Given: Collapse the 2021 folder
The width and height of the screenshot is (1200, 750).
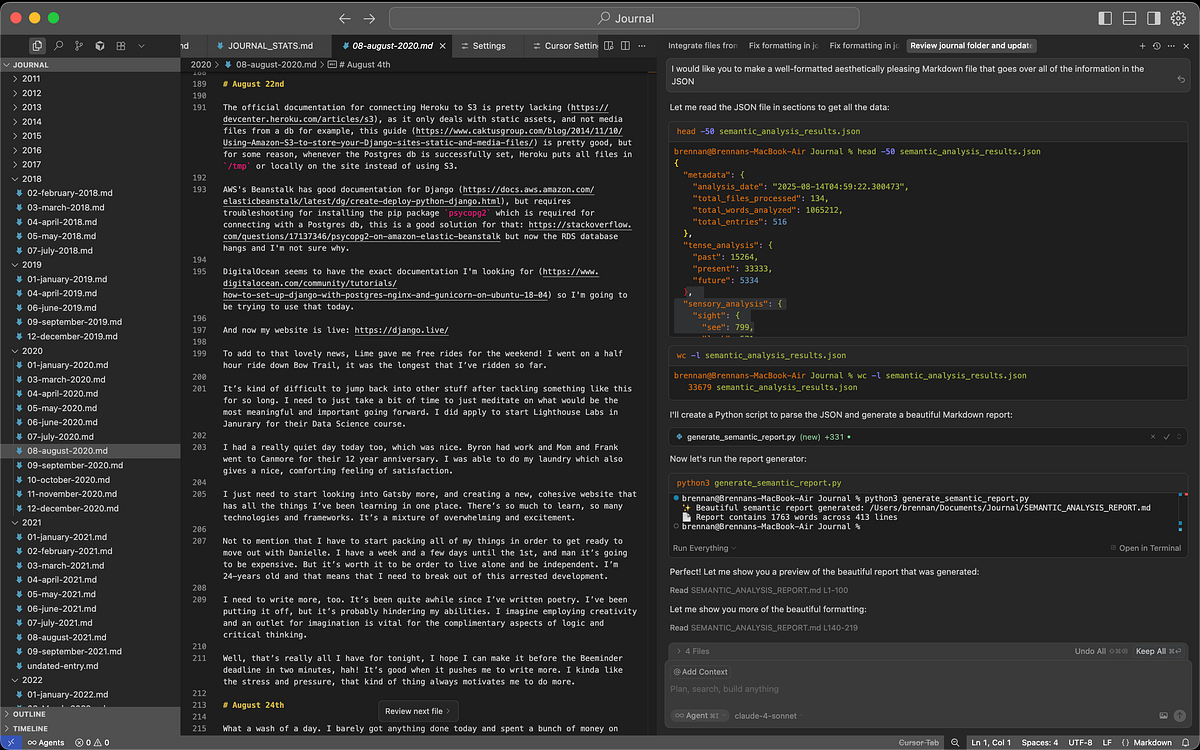Looking at the screenshot, I should pos(90,523).
